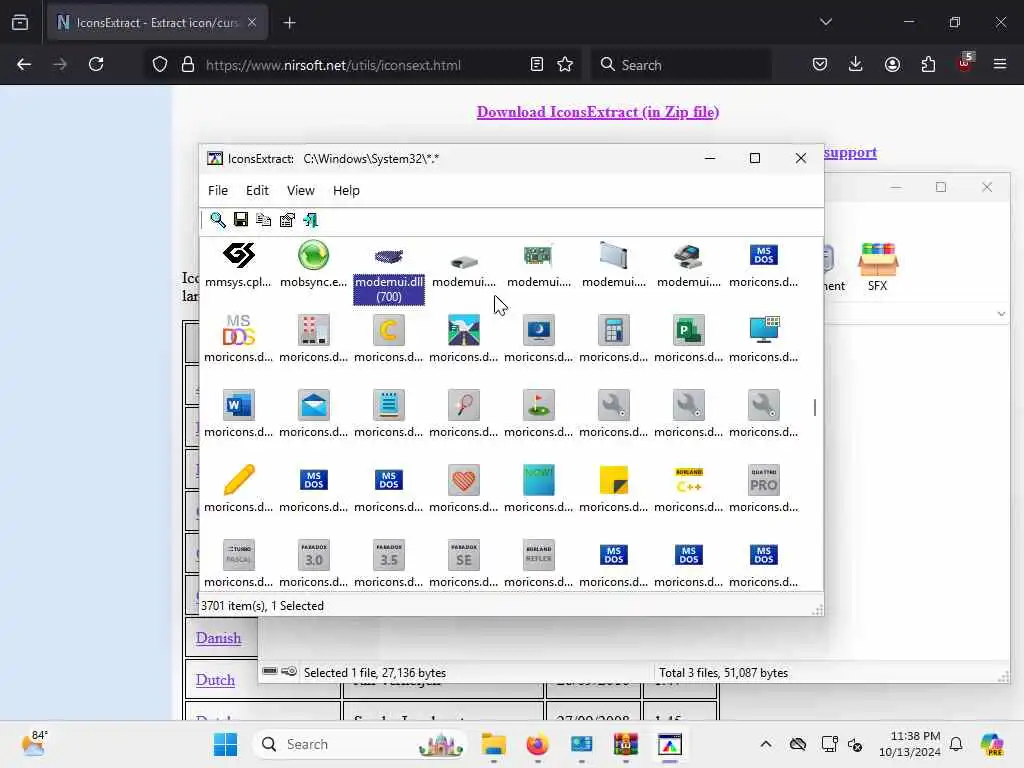Open File Explorer from the taskbar
The width and height of the screenshot is (1024, 768).
(x=494, y=744)
